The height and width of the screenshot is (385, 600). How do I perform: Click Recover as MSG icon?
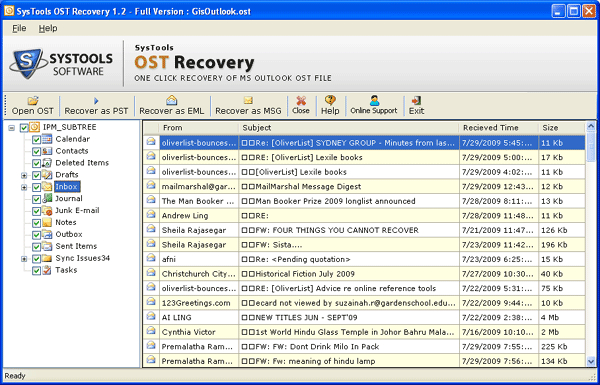coord(248,101)
